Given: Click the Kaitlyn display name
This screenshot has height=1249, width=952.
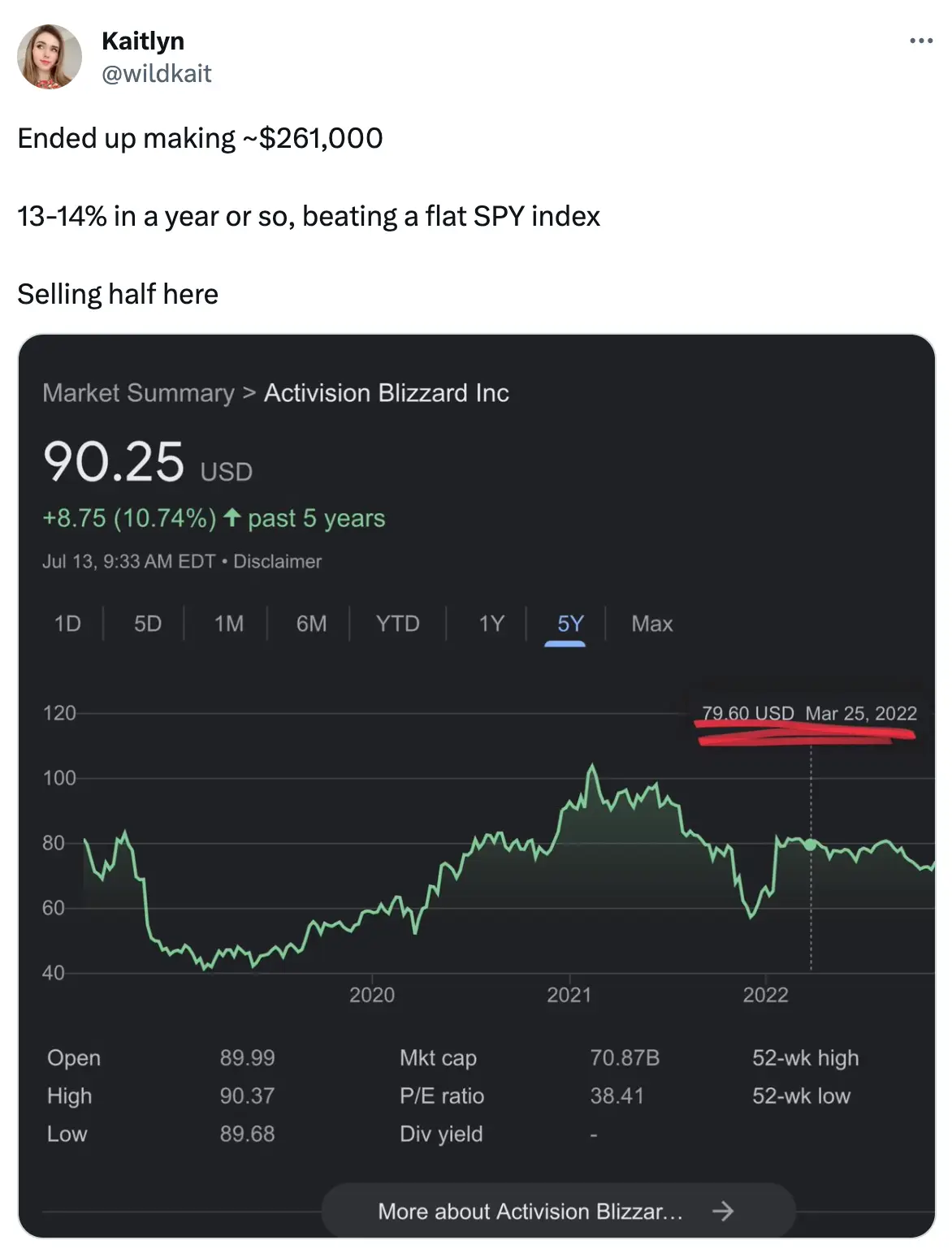Looking at the screenshot, I should pyautogui.click(x=143, y=41).
